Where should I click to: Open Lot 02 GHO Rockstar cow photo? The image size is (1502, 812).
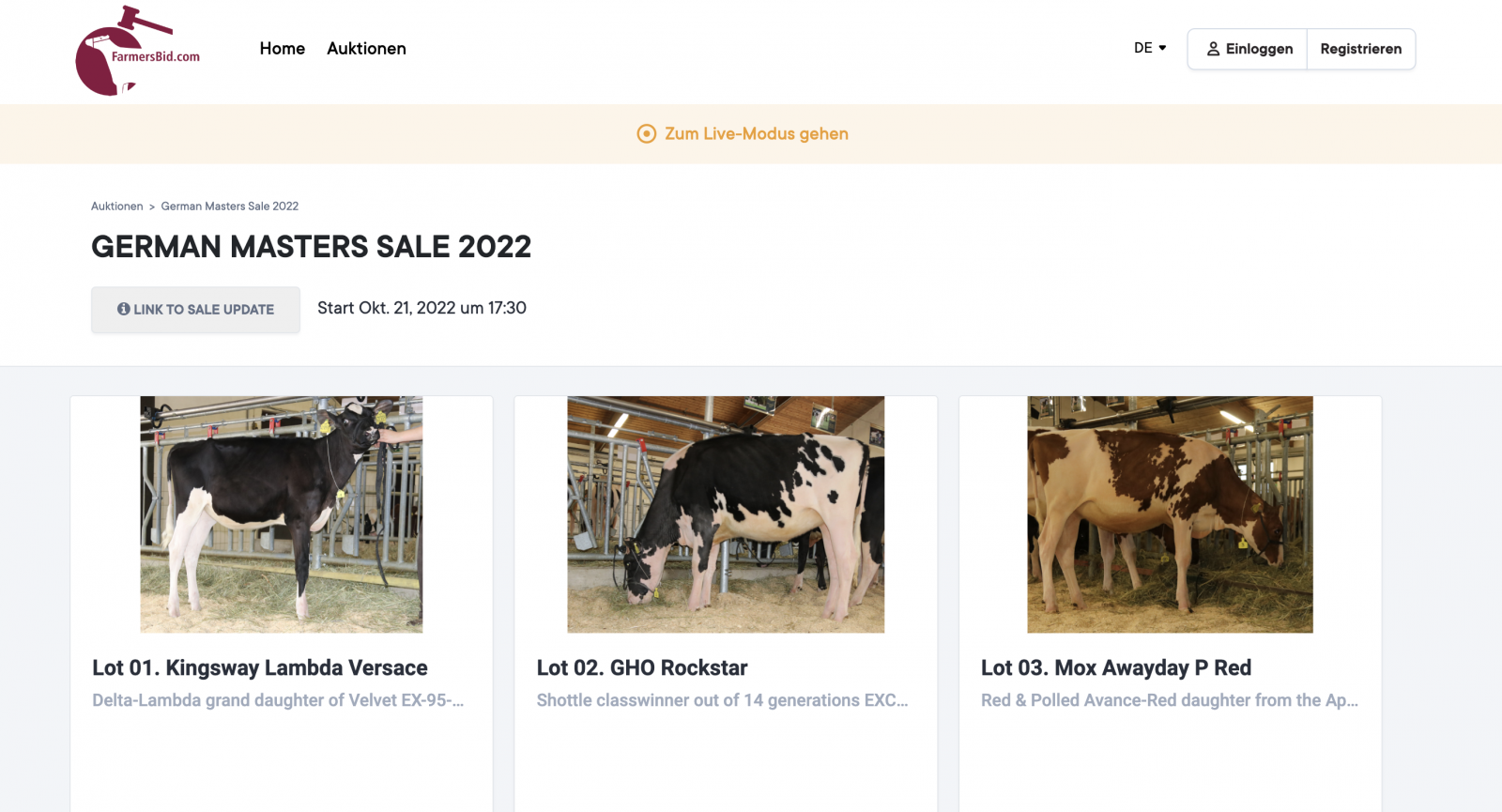(x=726, y=514)
